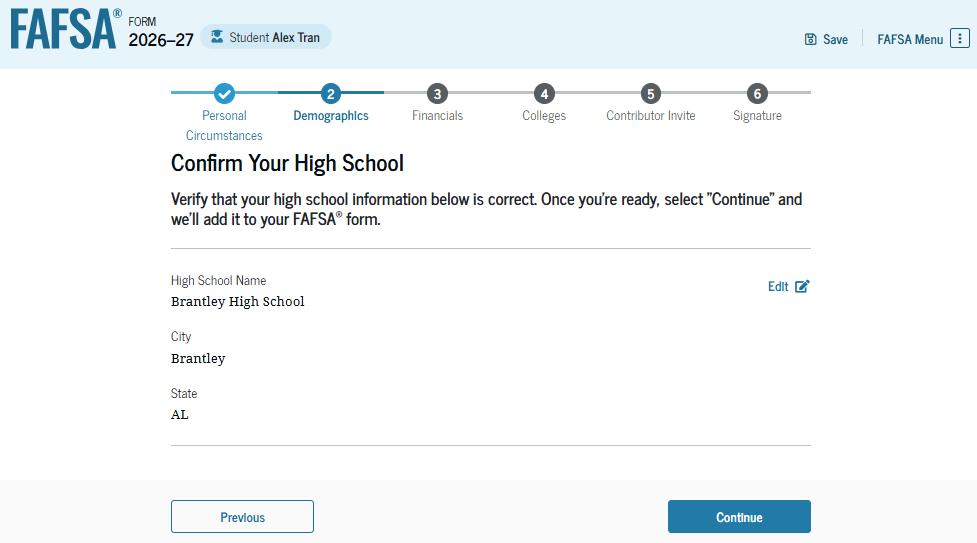Click the FAFSA logo
This screenshot has height=543, width=977.
click(x=64, y=30)
